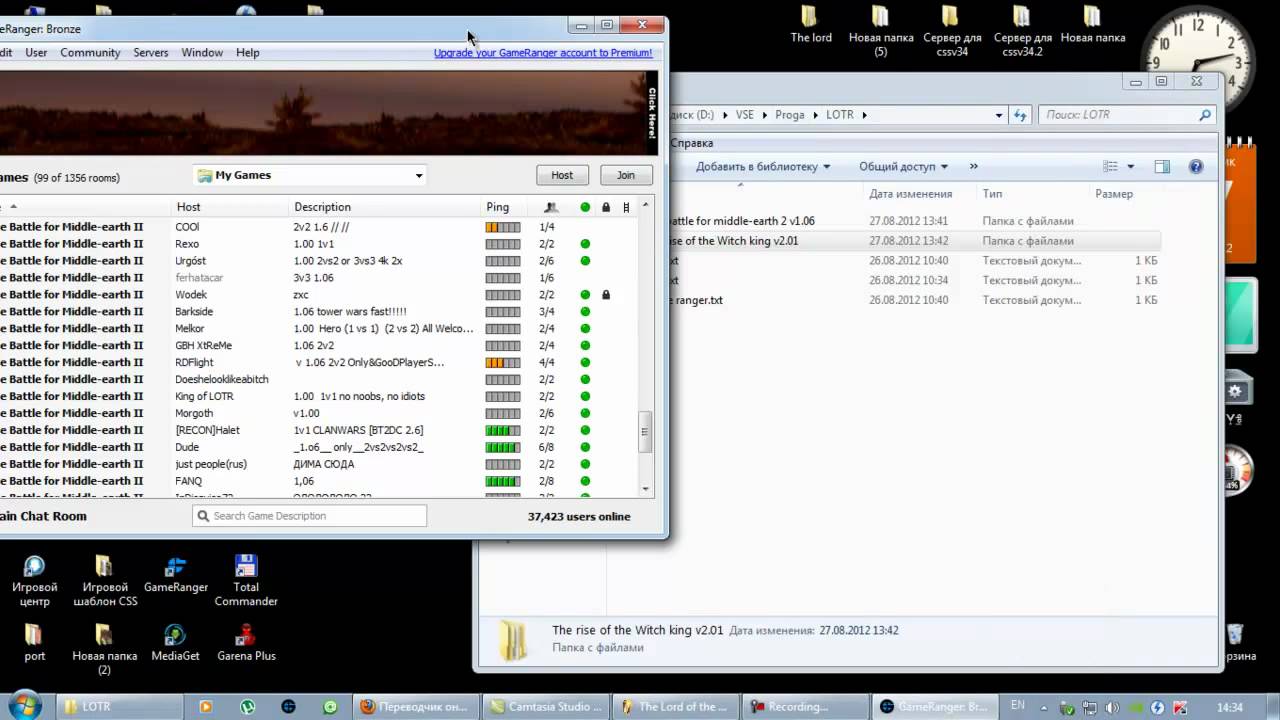The image size is (1280, 720).
Task: Open Garena Plus desktop icon
Action: point(246,642)
